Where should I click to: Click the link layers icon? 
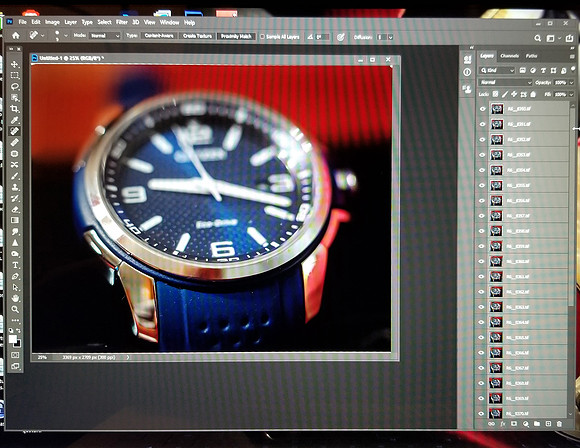click(x=491, y=424)
